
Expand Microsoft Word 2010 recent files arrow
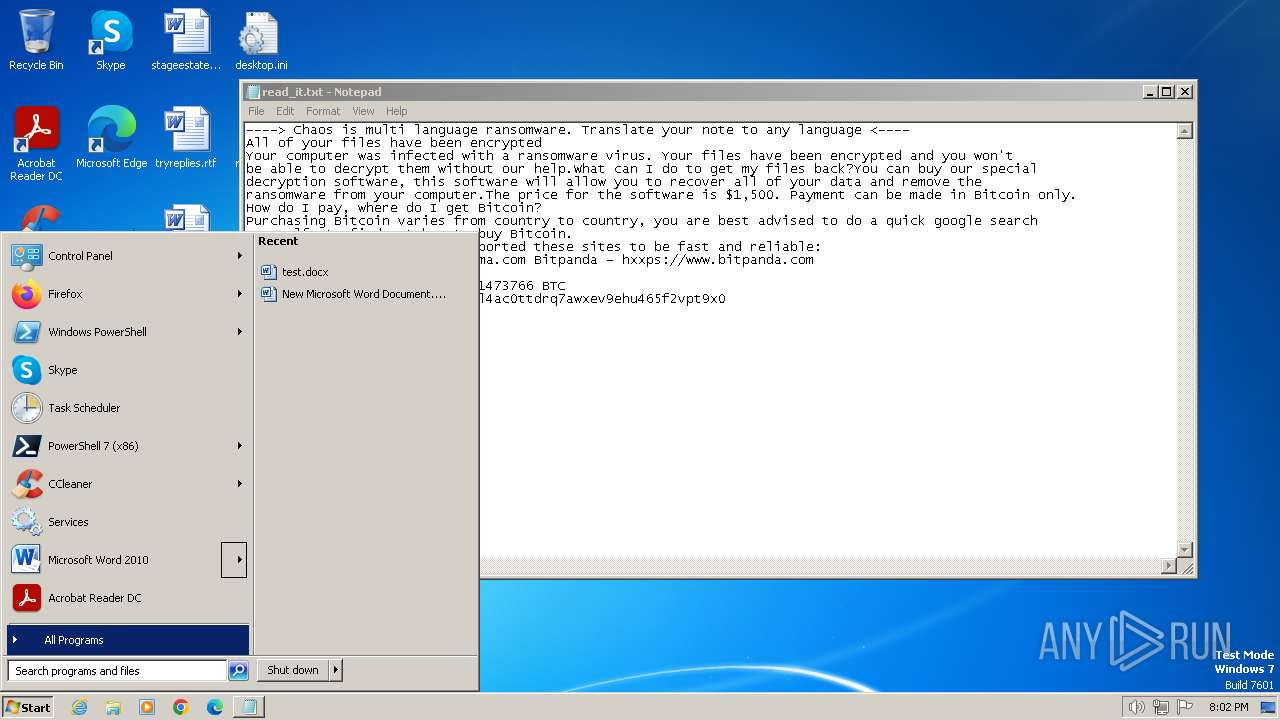pos(234,560)
